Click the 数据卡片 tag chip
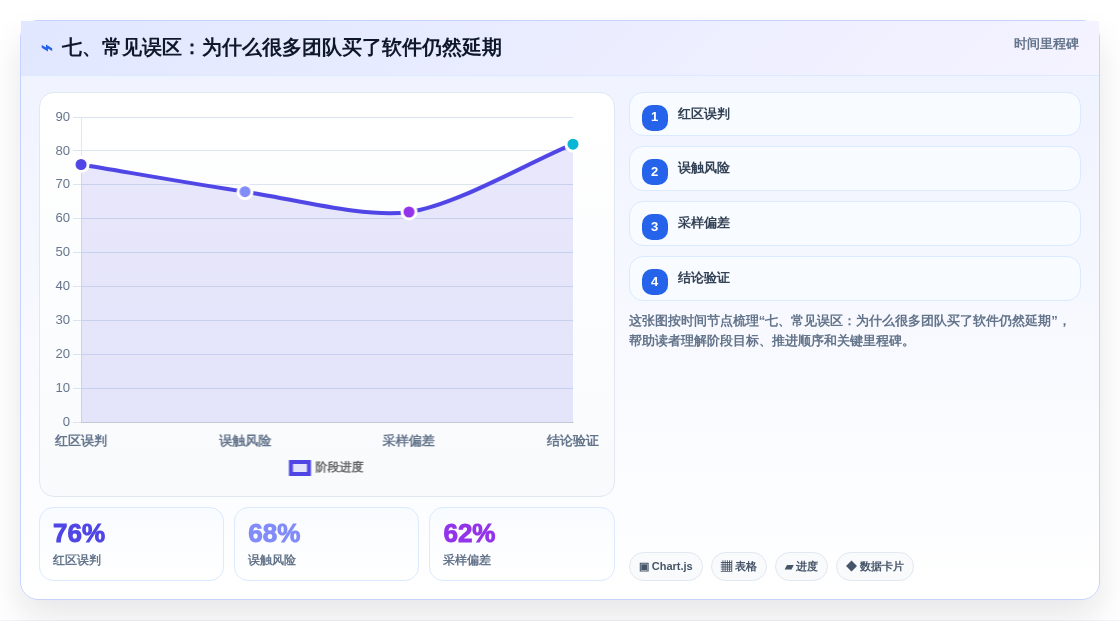Image resolution: width=1120 pixels, height=621 pixels. [x=875, y=567]
